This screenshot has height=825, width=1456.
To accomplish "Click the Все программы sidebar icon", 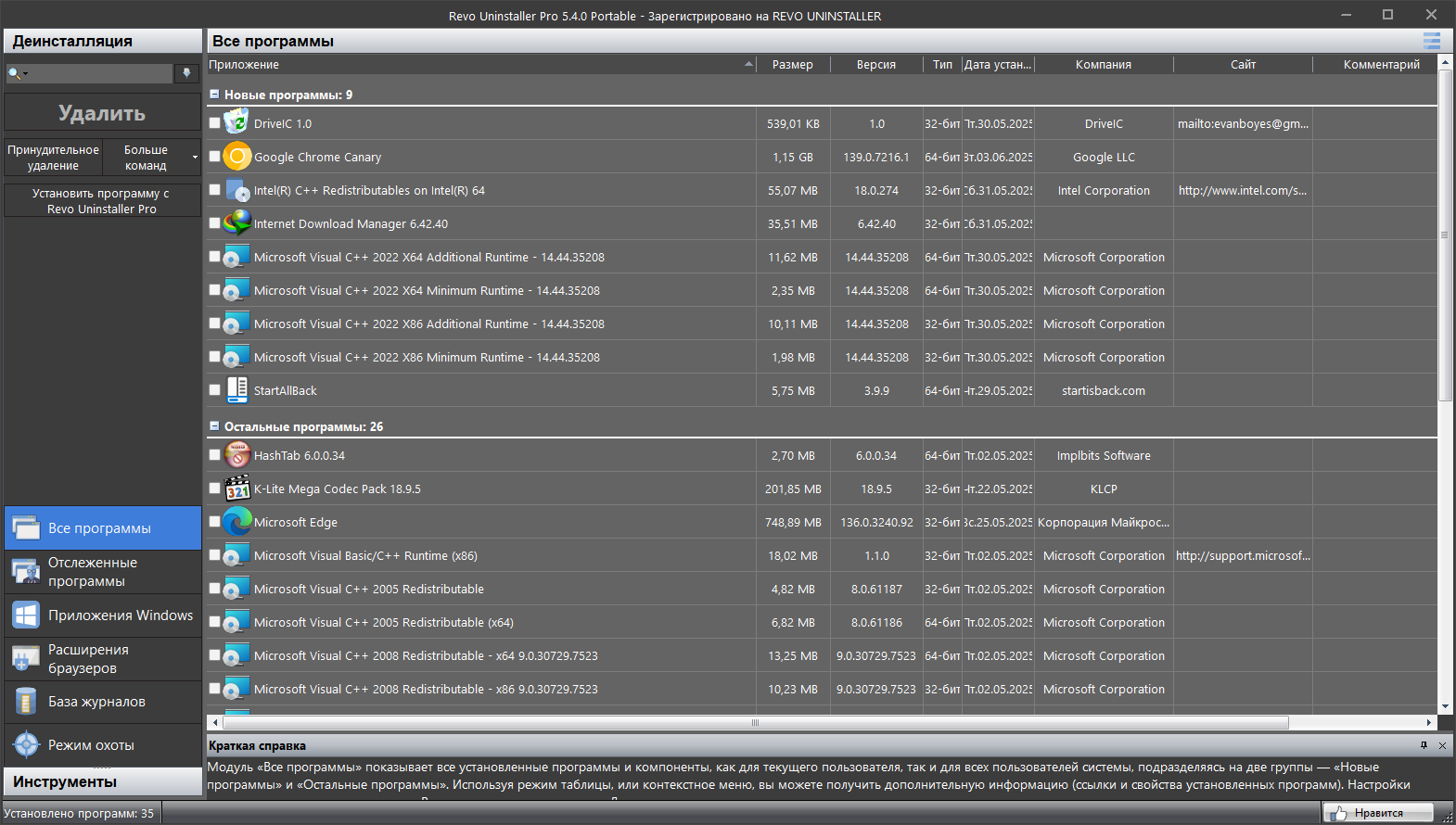I will [x=26, y=528].
